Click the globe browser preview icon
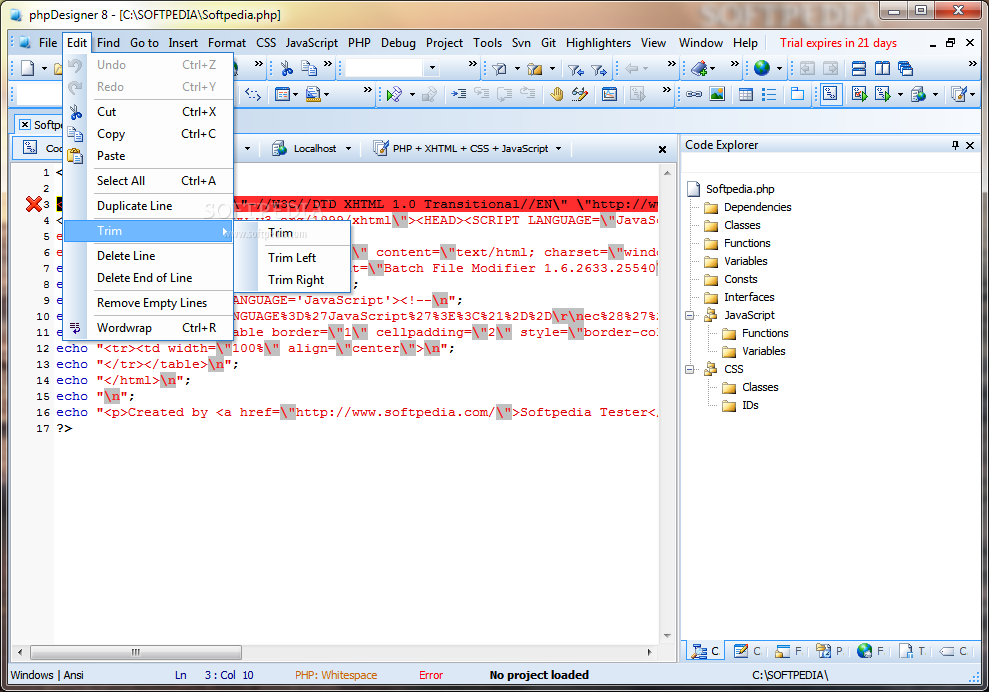This screenshot has height=692, width=989. pyautogui.click(x=762, y=68)
